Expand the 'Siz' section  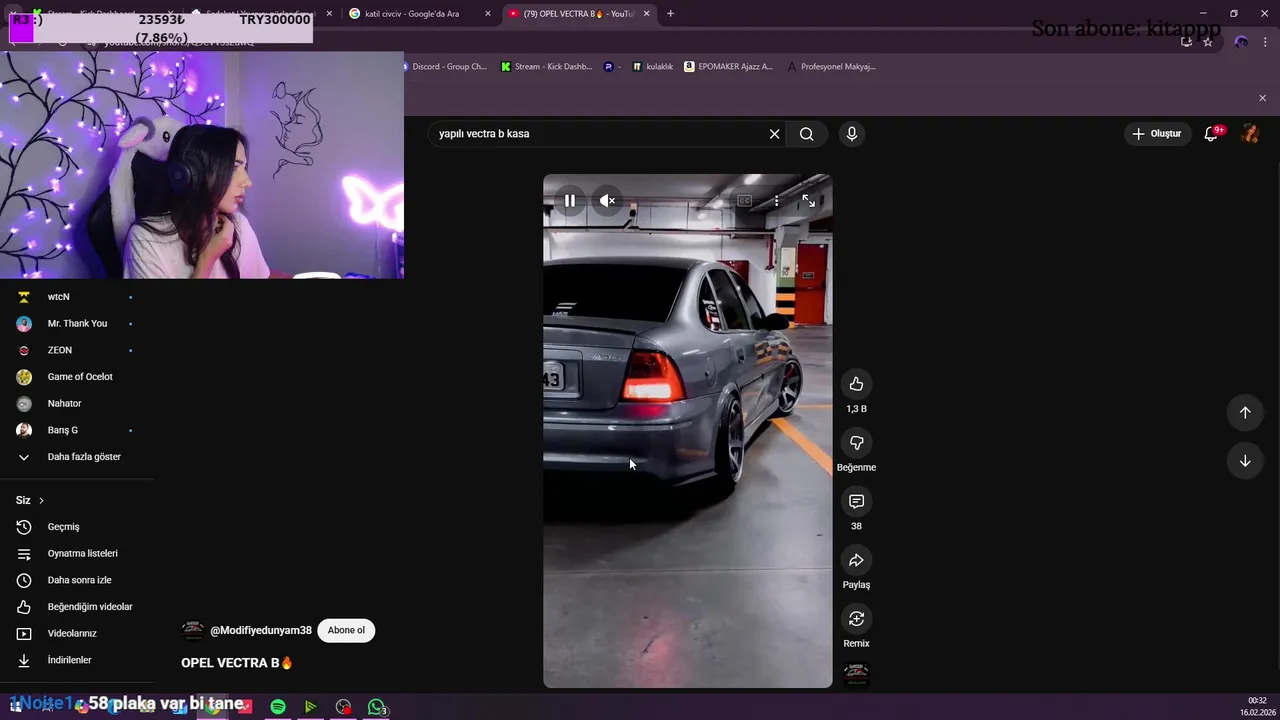pyautogui.click(x=30, y=500)
